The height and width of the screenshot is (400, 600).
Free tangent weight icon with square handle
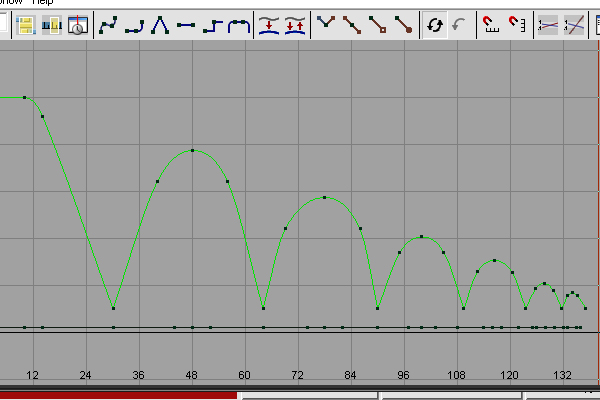pyautogui.click(x=378, y=25)
